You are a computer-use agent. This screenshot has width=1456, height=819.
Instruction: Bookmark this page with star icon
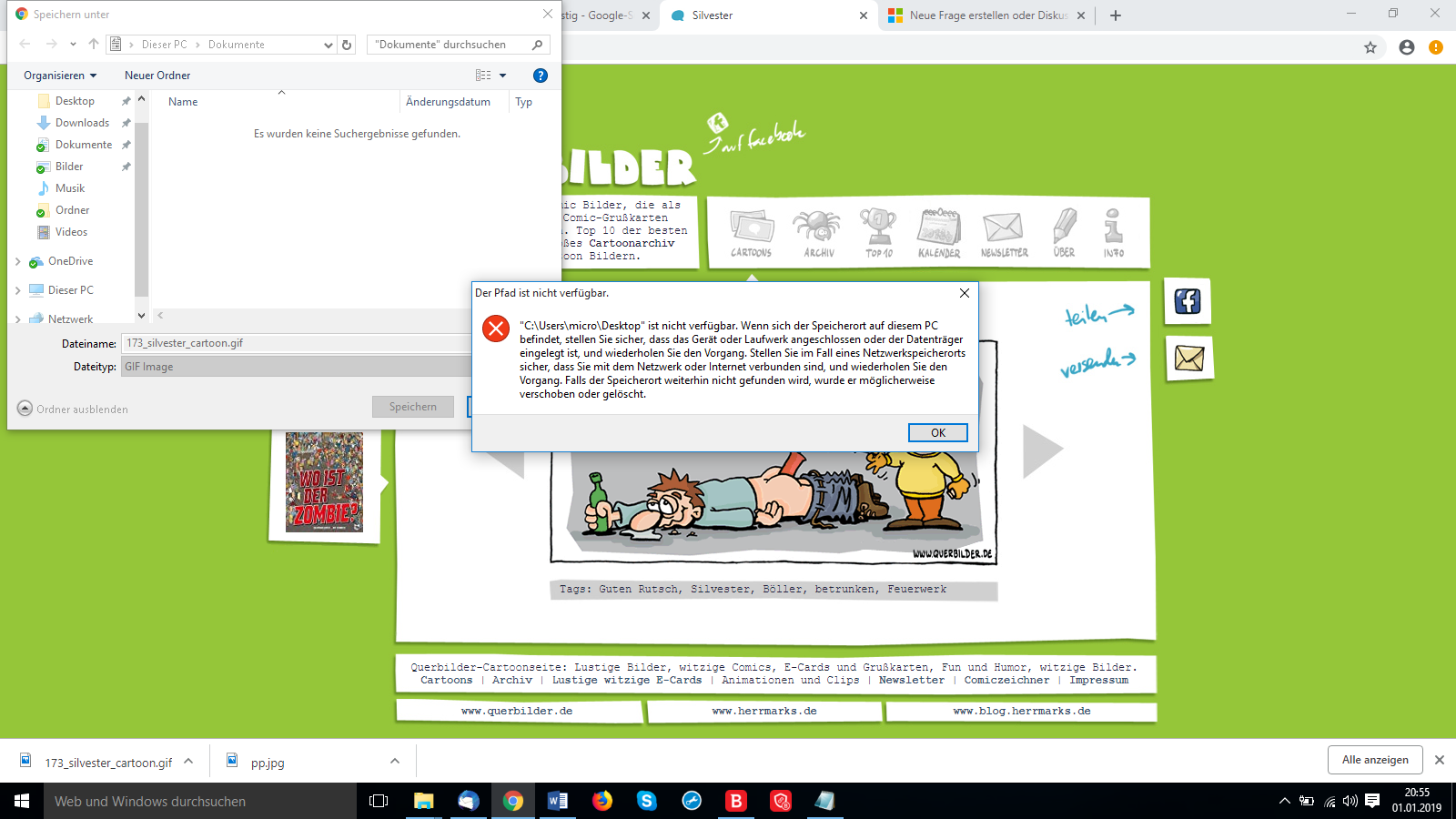[x=1370, y=47]
